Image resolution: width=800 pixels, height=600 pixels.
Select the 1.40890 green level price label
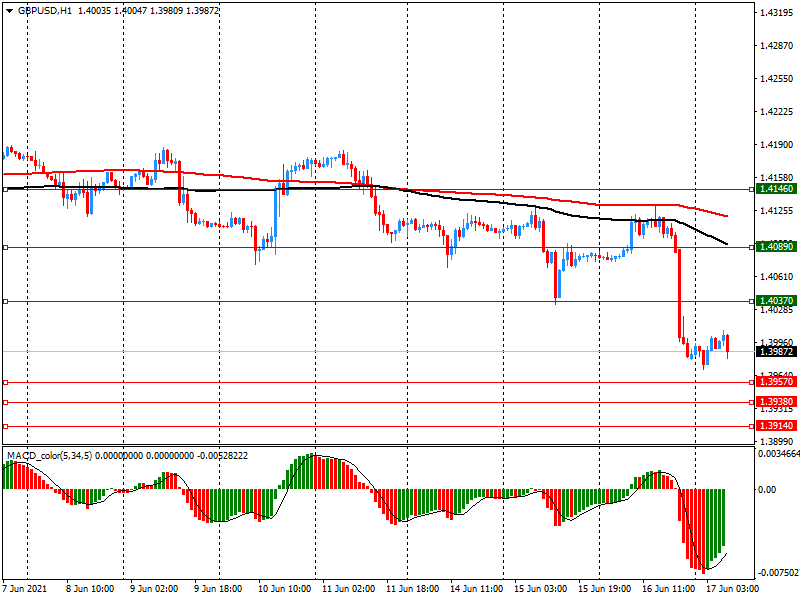tap(777, 247)
